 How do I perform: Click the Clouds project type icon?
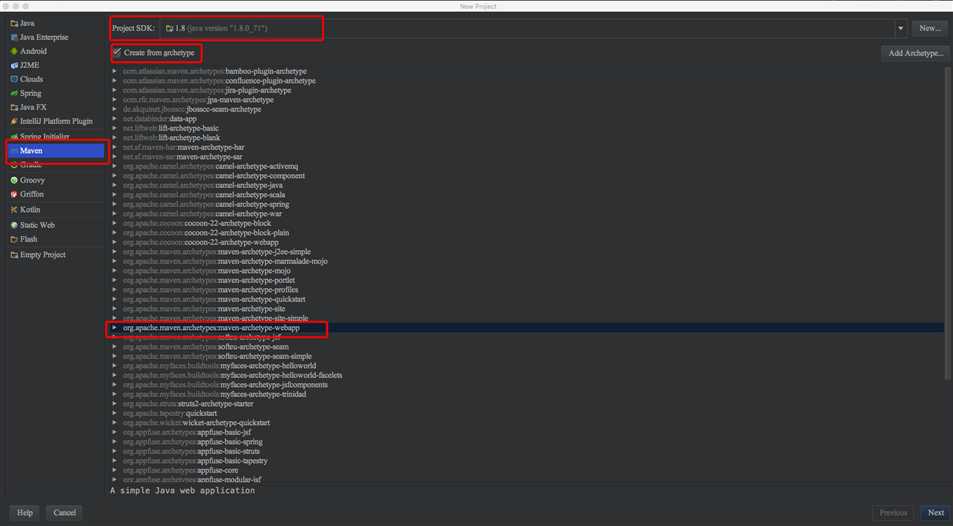pyautogui.click(x=14, y=79)
